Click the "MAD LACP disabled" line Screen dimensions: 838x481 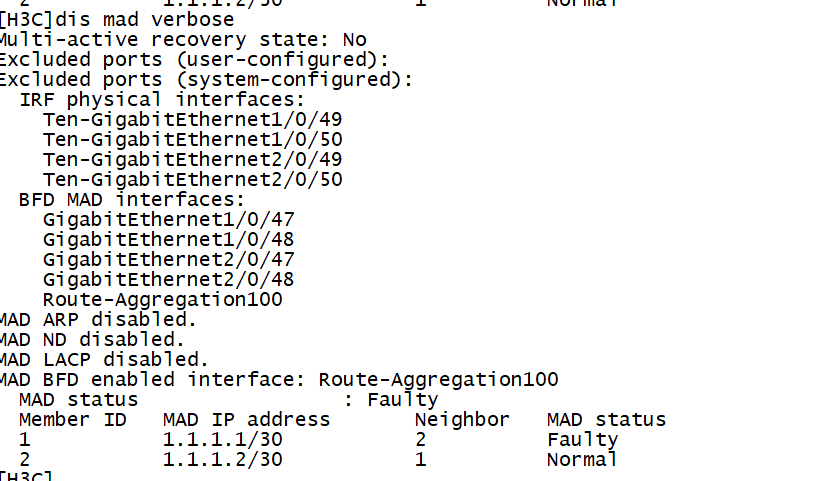[x=104, y=360]
